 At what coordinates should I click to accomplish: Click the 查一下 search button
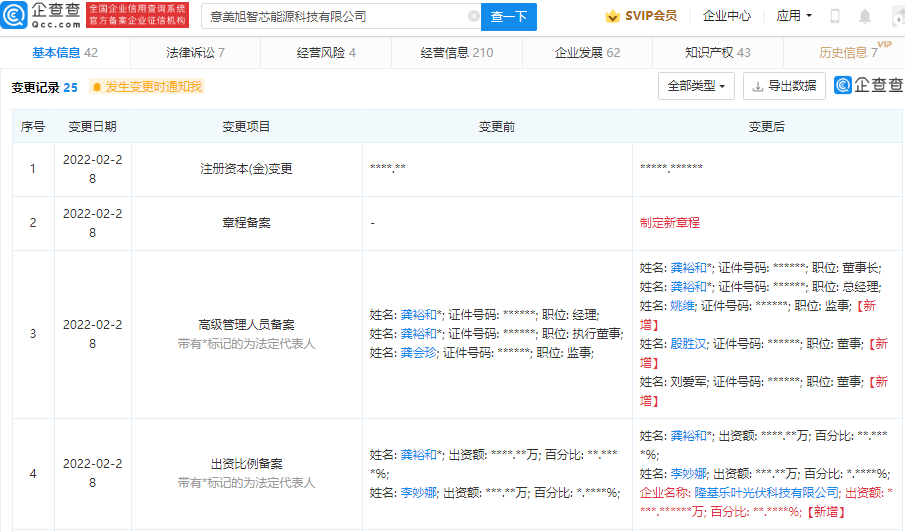pyautogui.click(x=508, y=17)
